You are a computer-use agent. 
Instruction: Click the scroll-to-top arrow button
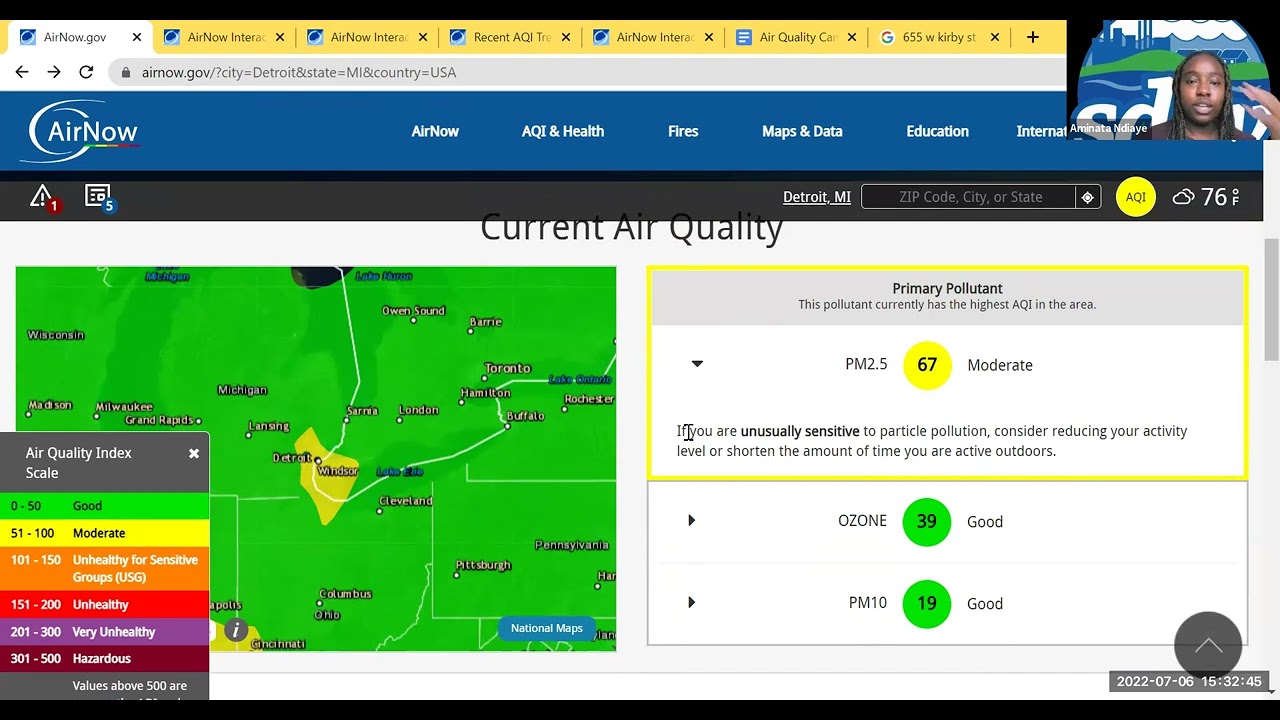(1208, 646)
